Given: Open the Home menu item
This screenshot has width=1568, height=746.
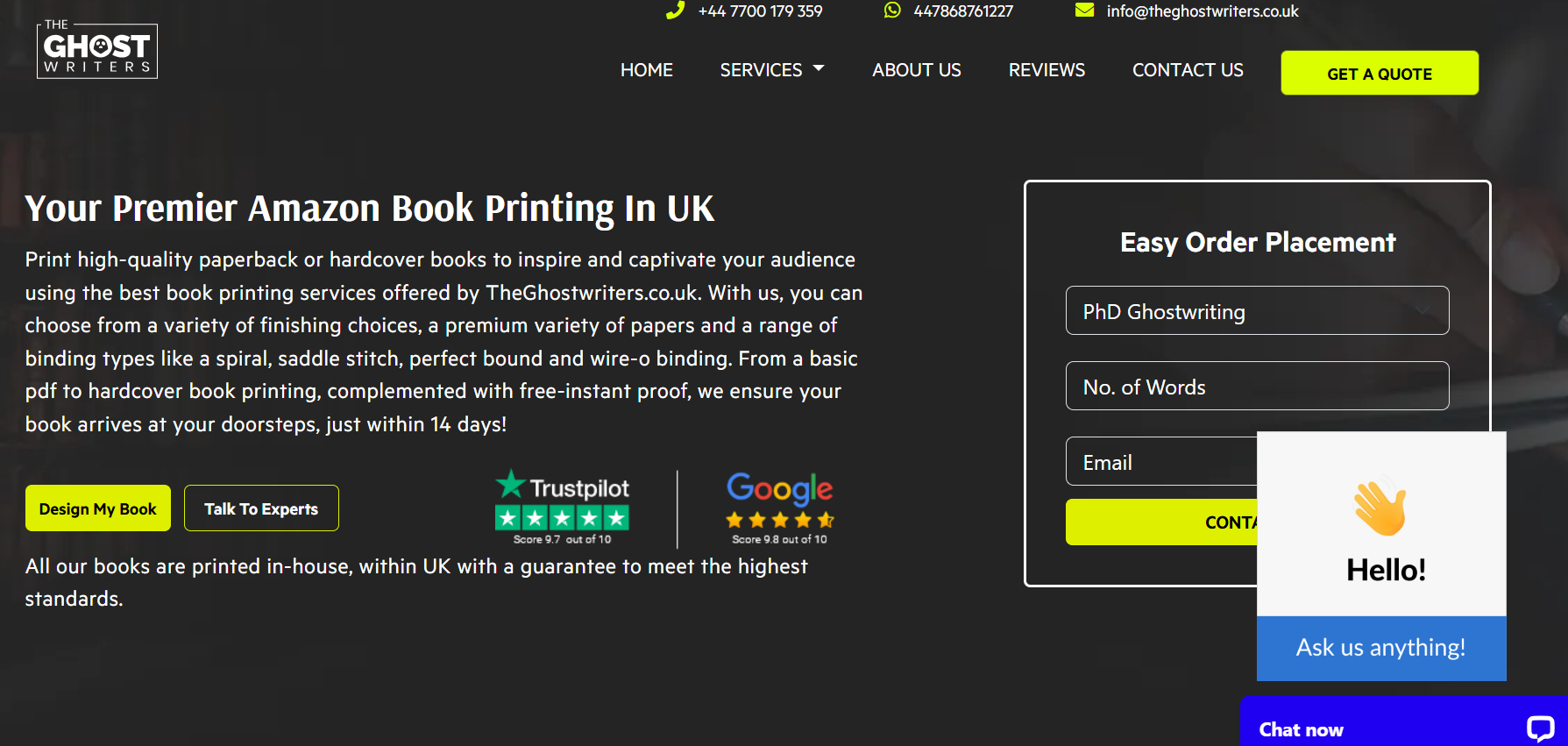Looking at the screenshot, I should [646, 70].
